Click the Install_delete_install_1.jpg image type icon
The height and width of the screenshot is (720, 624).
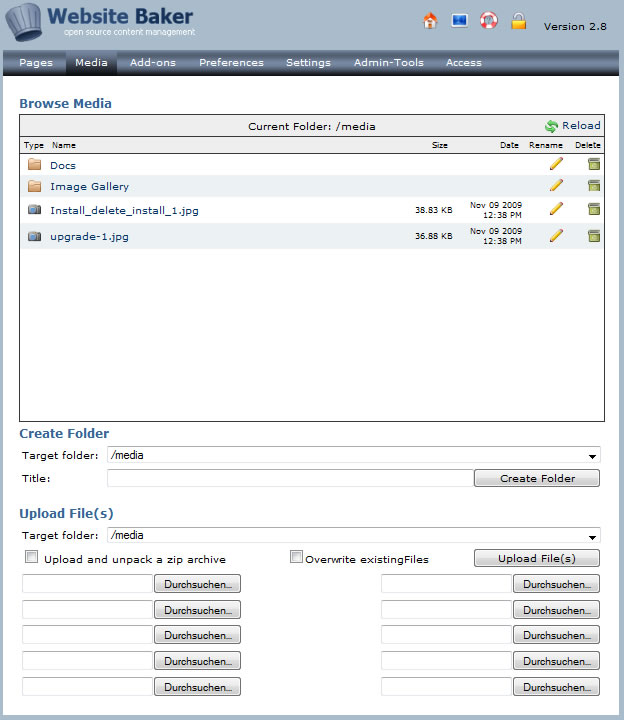click(34, 210)
